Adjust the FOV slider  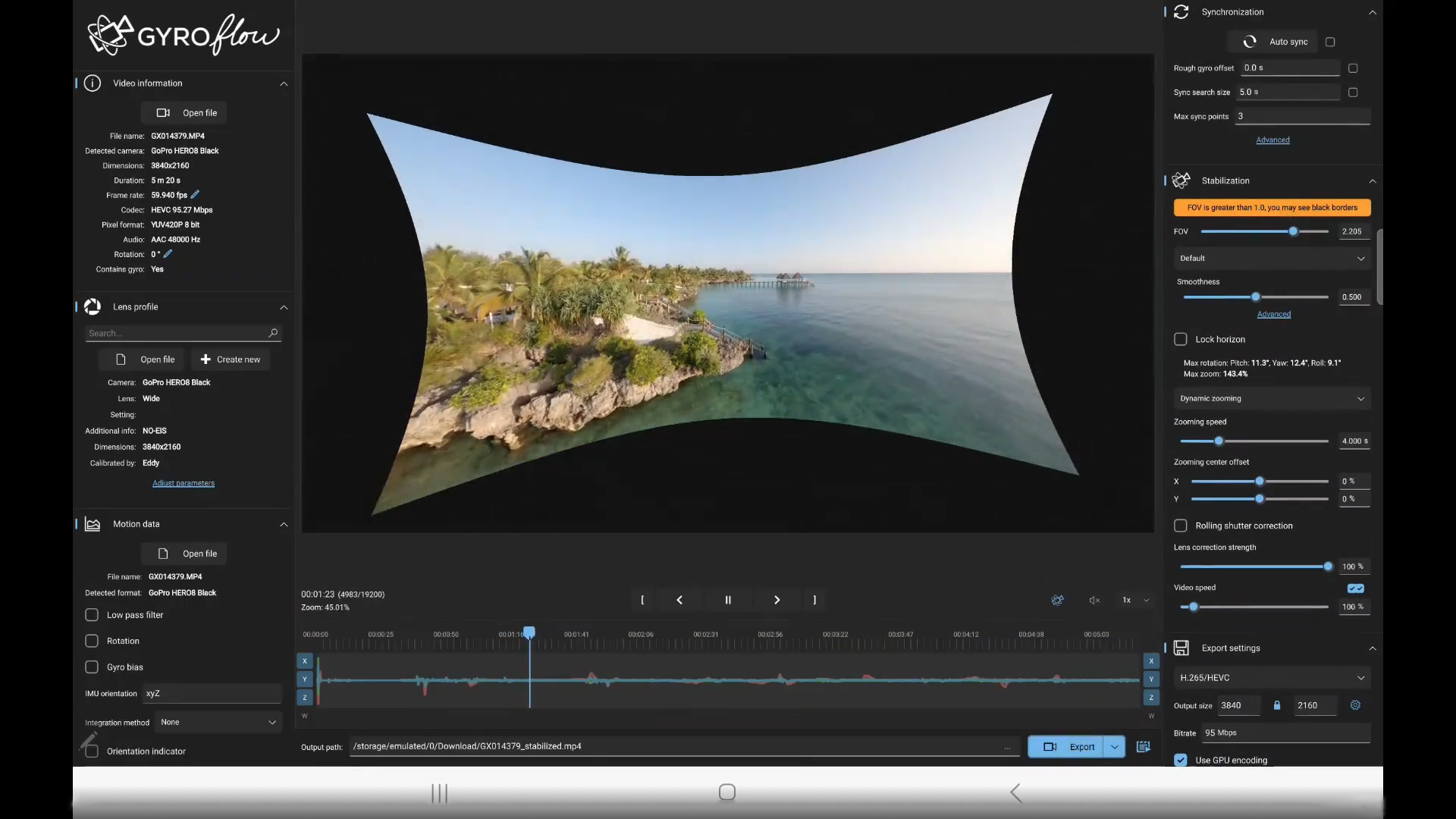[x=1265, y=232]
